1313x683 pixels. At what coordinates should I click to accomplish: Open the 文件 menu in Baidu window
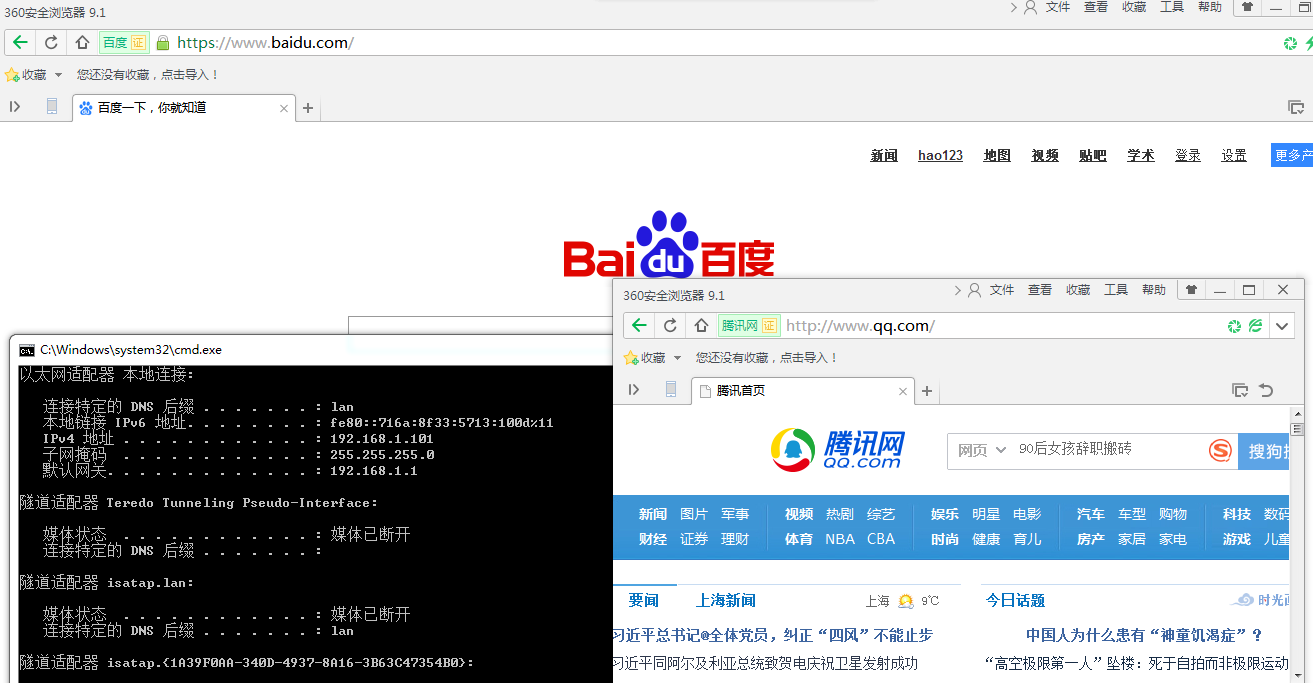tap(1058, 7)
